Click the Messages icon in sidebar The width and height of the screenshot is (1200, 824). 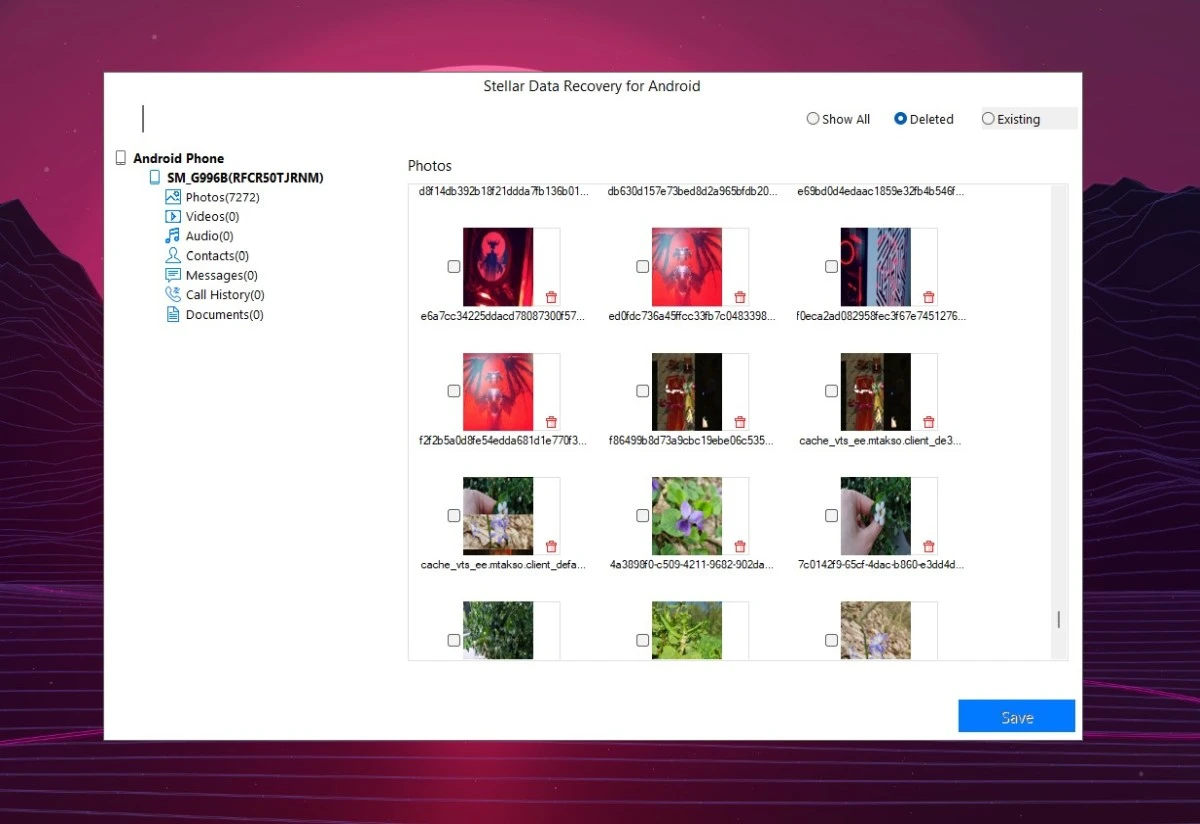pyautogui.click(x=173, y=275)
